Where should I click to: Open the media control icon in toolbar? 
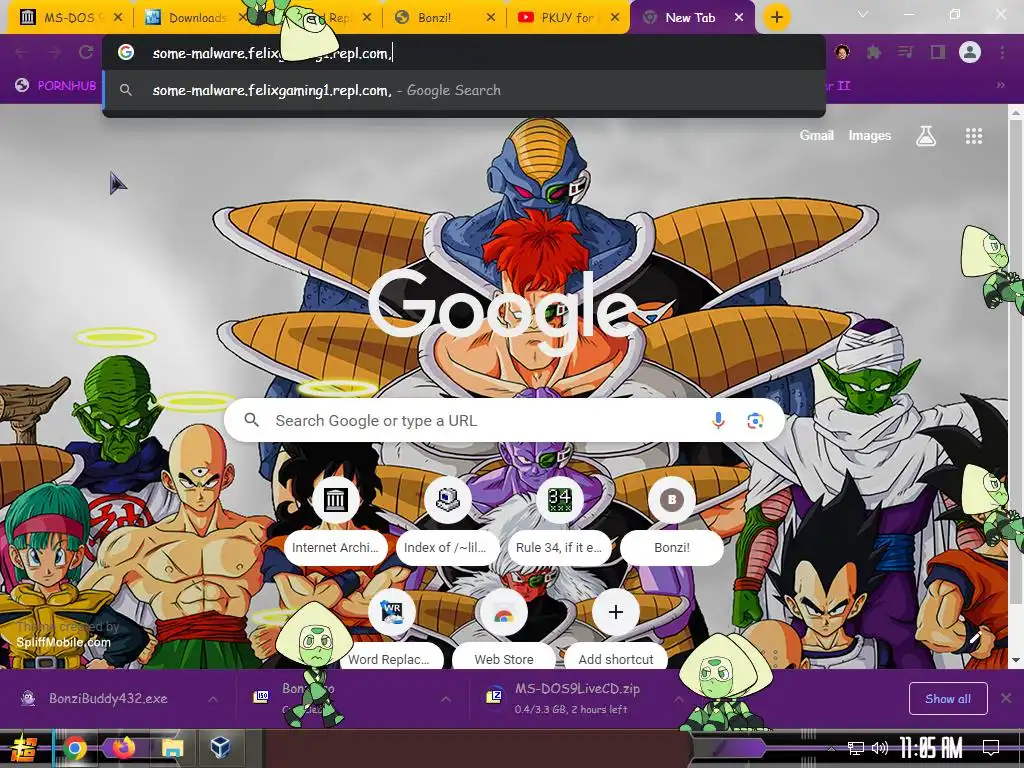[x=906, y=52]
